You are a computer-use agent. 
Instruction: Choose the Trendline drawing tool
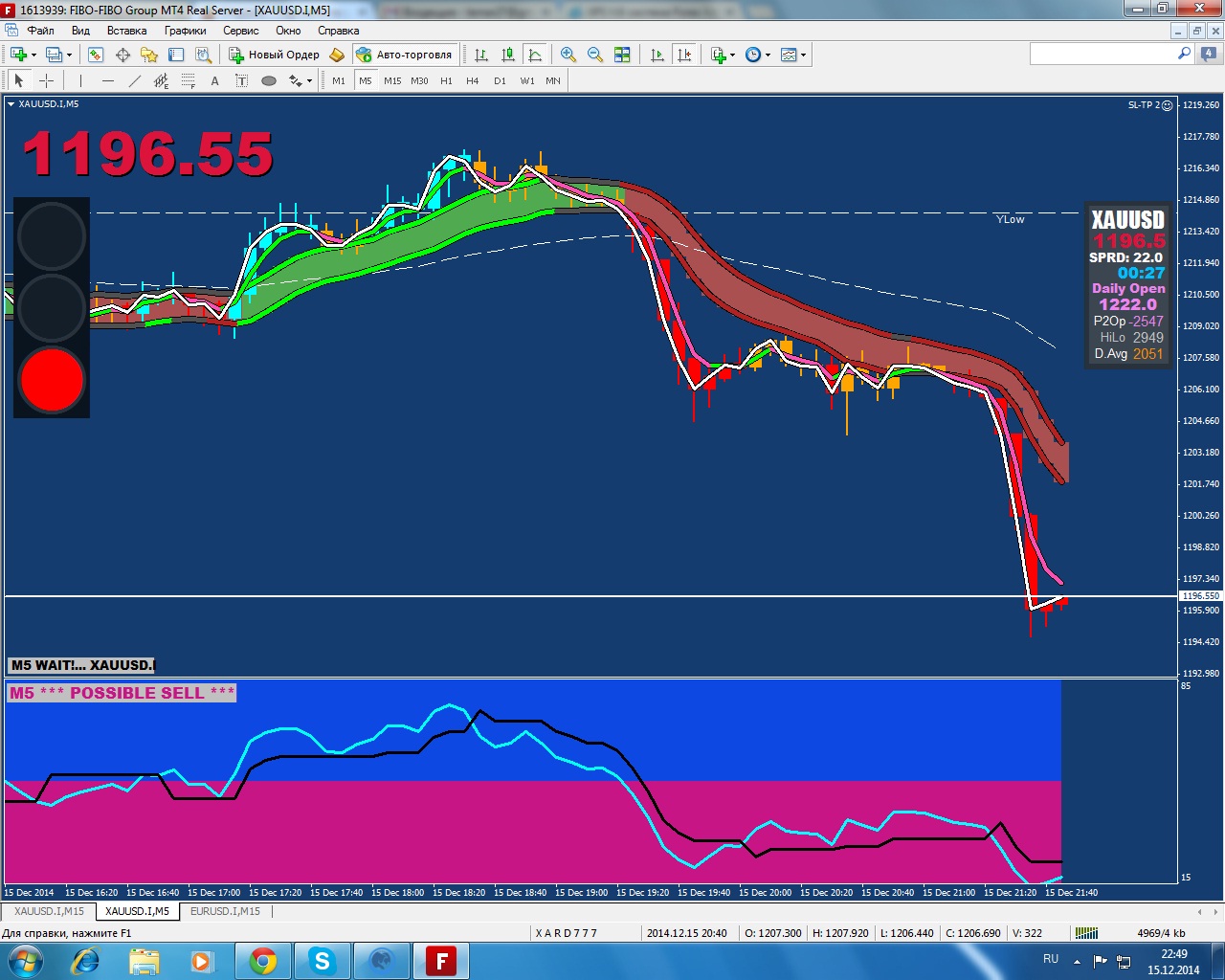(x=134, y=80)
